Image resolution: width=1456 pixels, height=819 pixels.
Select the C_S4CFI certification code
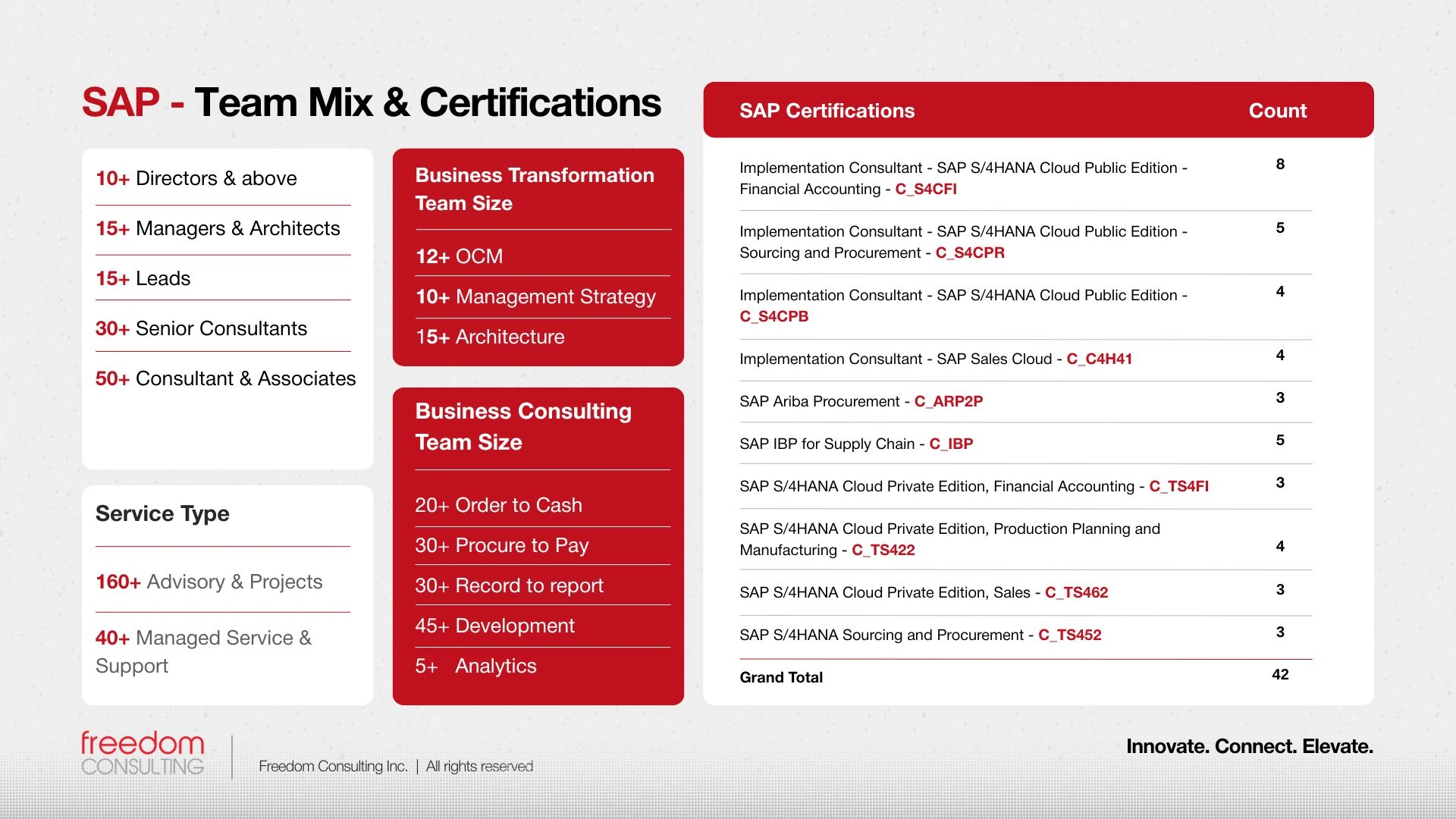925,189
